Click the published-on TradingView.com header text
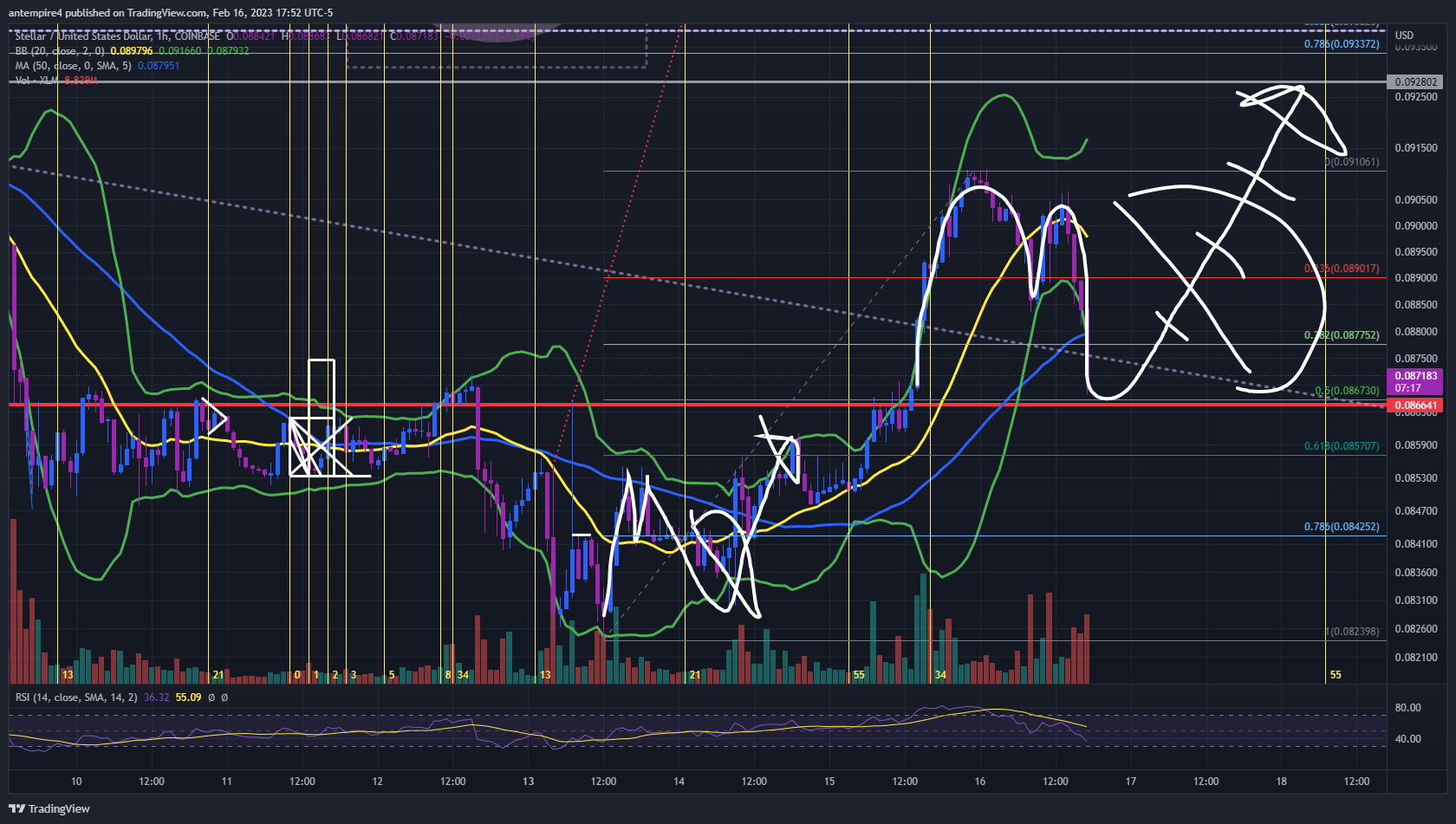Image resolution: width=1456 pixels, height=824 pixels. pos(171,12)
